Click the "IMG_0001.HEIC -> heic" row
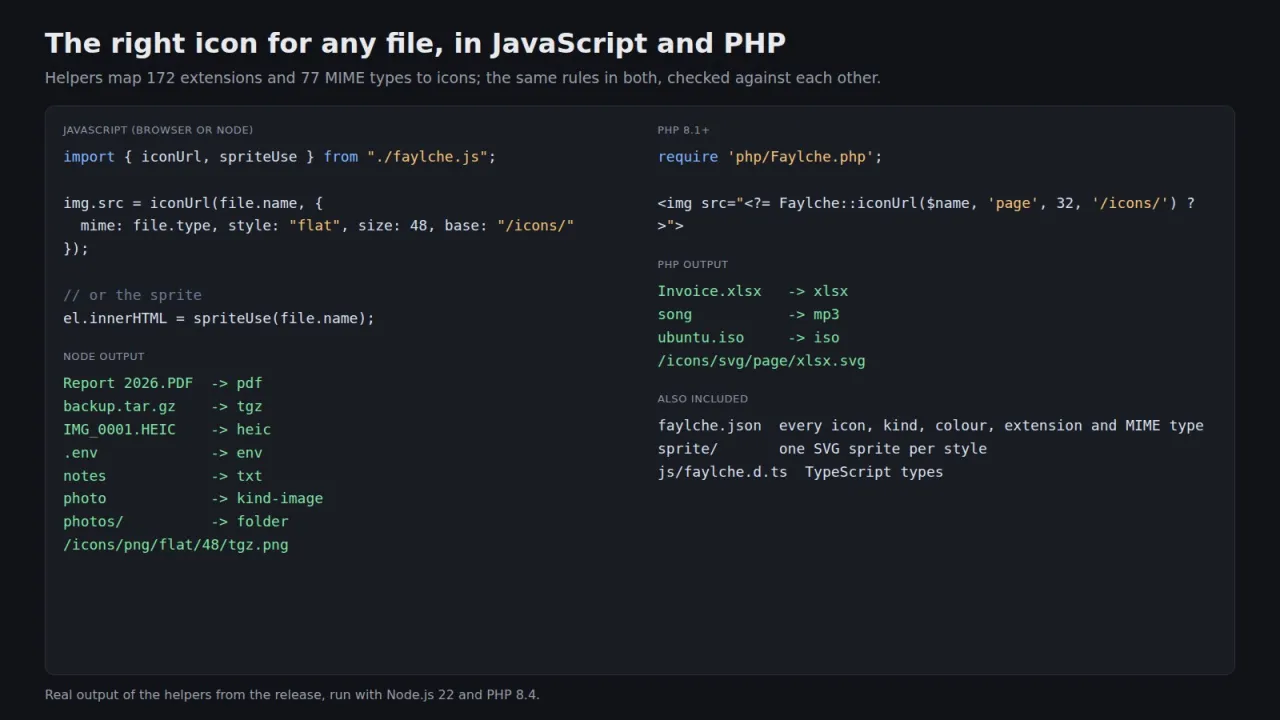Viewport: 1280px width, 720px height. coord(167,429)
